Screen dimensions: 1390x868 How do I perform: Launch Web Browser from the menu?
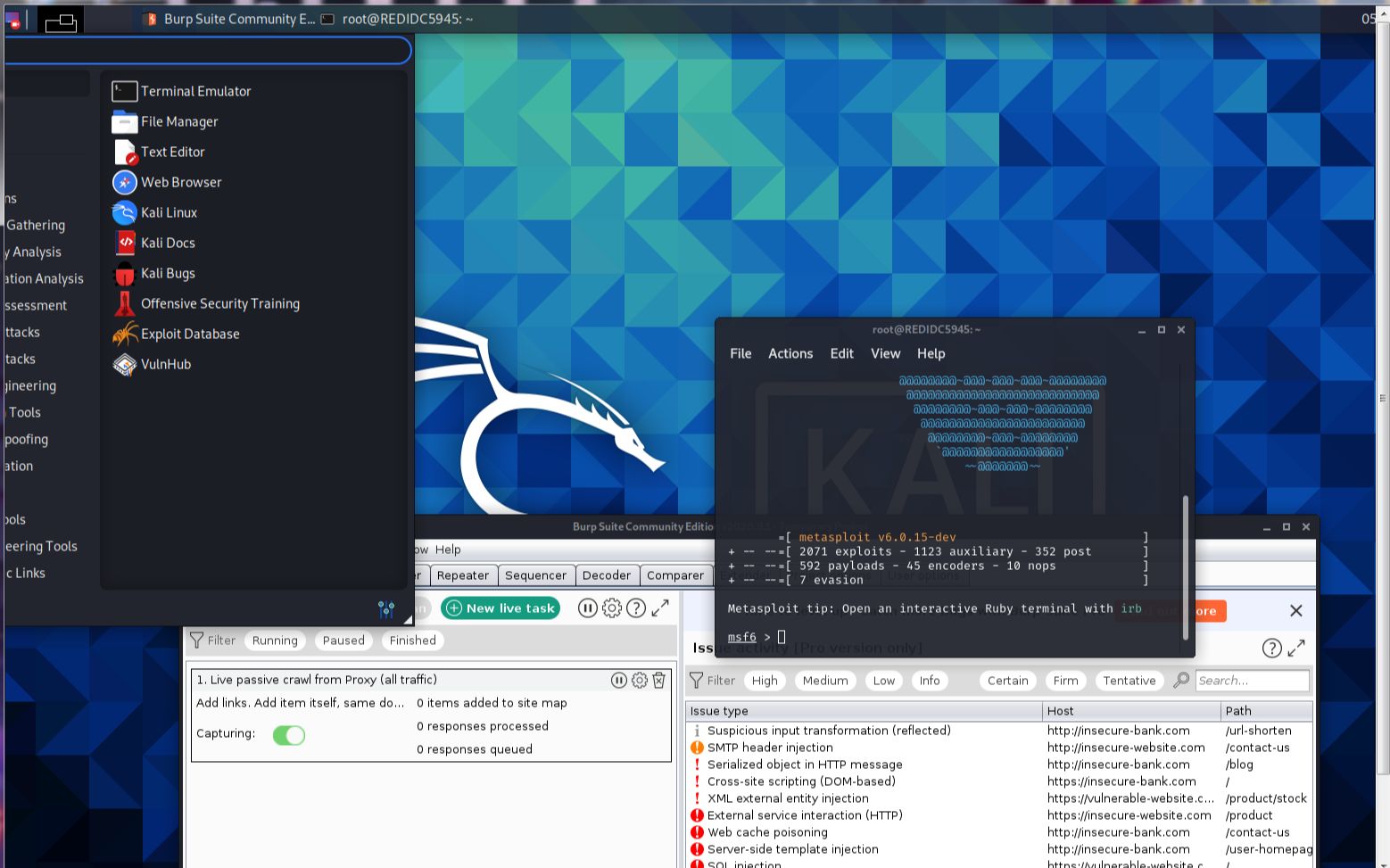tap(167, 182)
